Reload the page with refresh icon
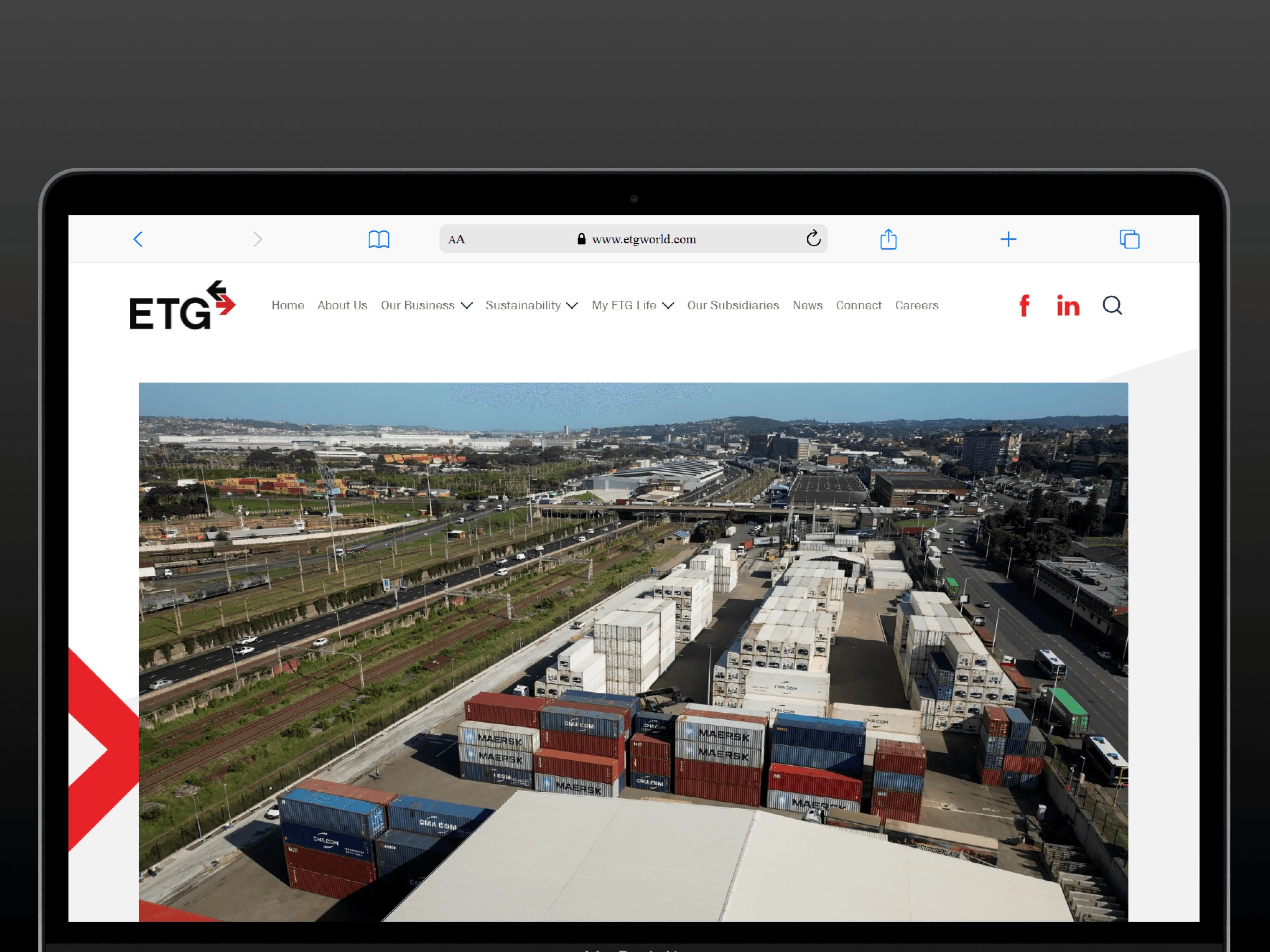Screen dimensions: 1270x952 click(813, 239)
